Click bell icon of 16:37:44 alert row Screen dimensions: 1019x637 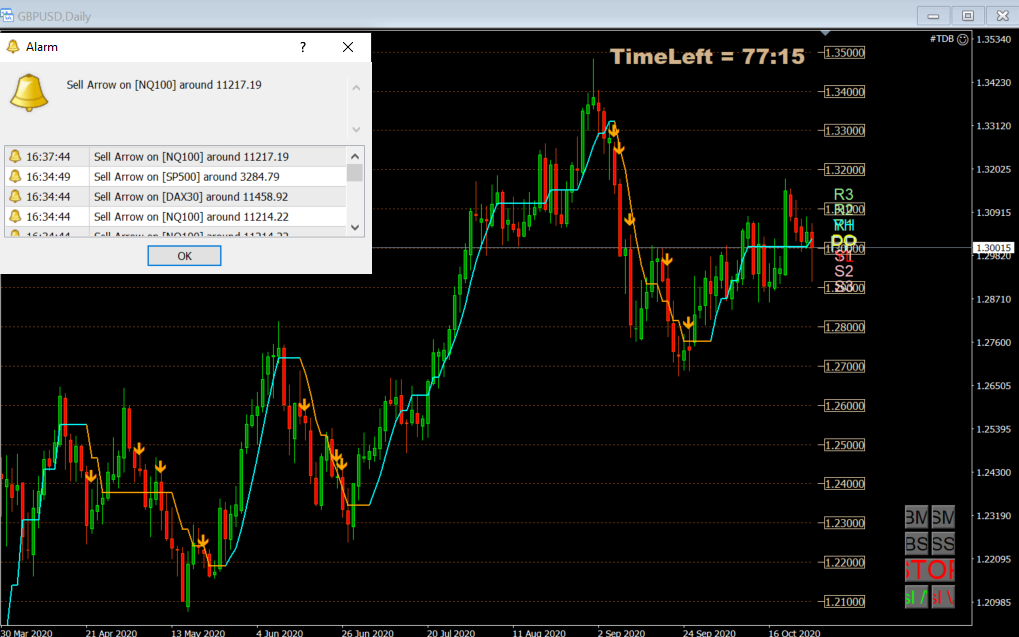(15, 157)
